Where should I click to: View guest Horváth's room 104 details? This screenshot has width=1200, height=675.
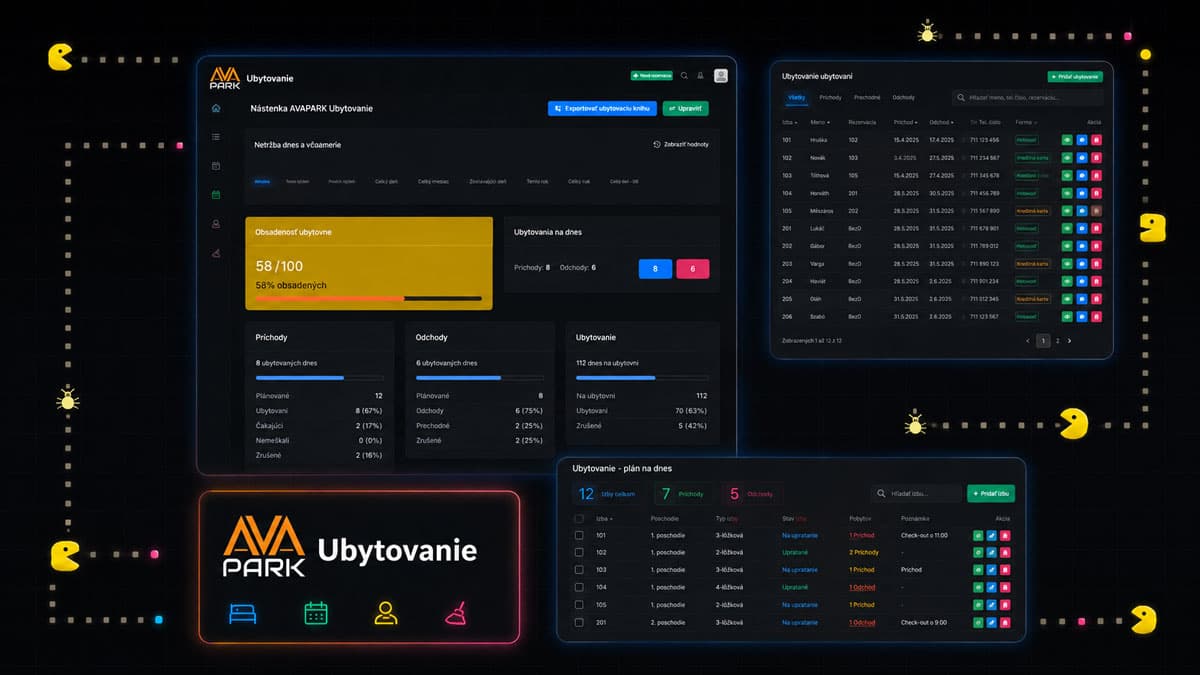(x=1067, y=193)
